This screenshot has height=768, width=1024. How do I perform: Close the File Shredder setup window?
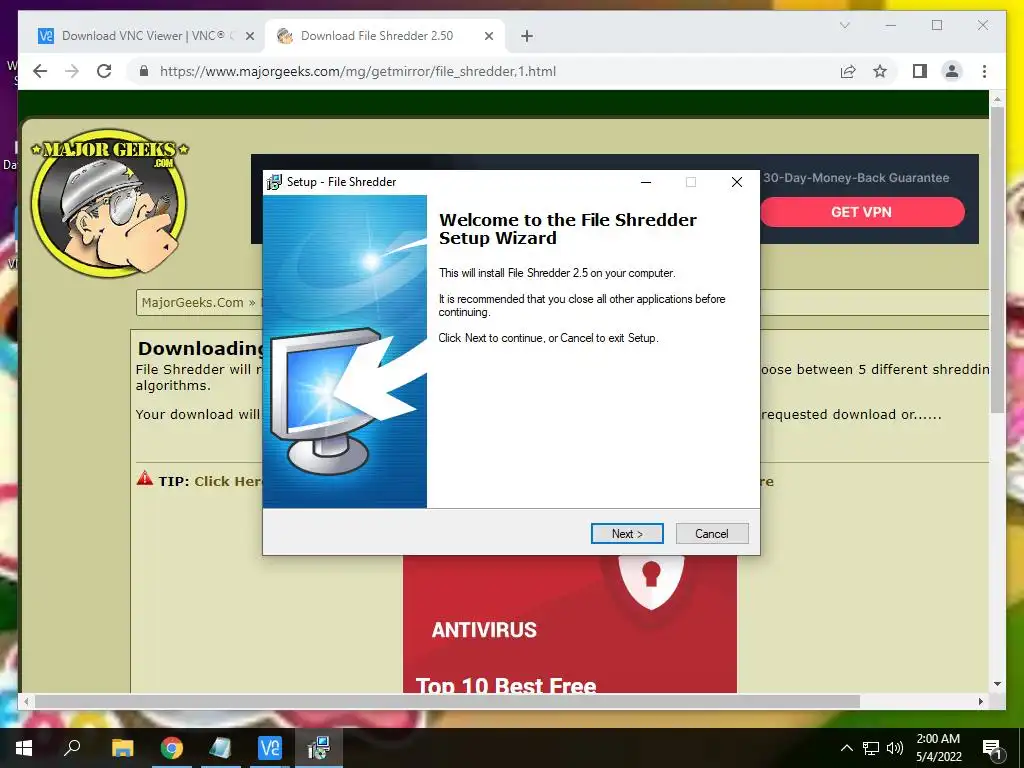(x=737, y=182)
